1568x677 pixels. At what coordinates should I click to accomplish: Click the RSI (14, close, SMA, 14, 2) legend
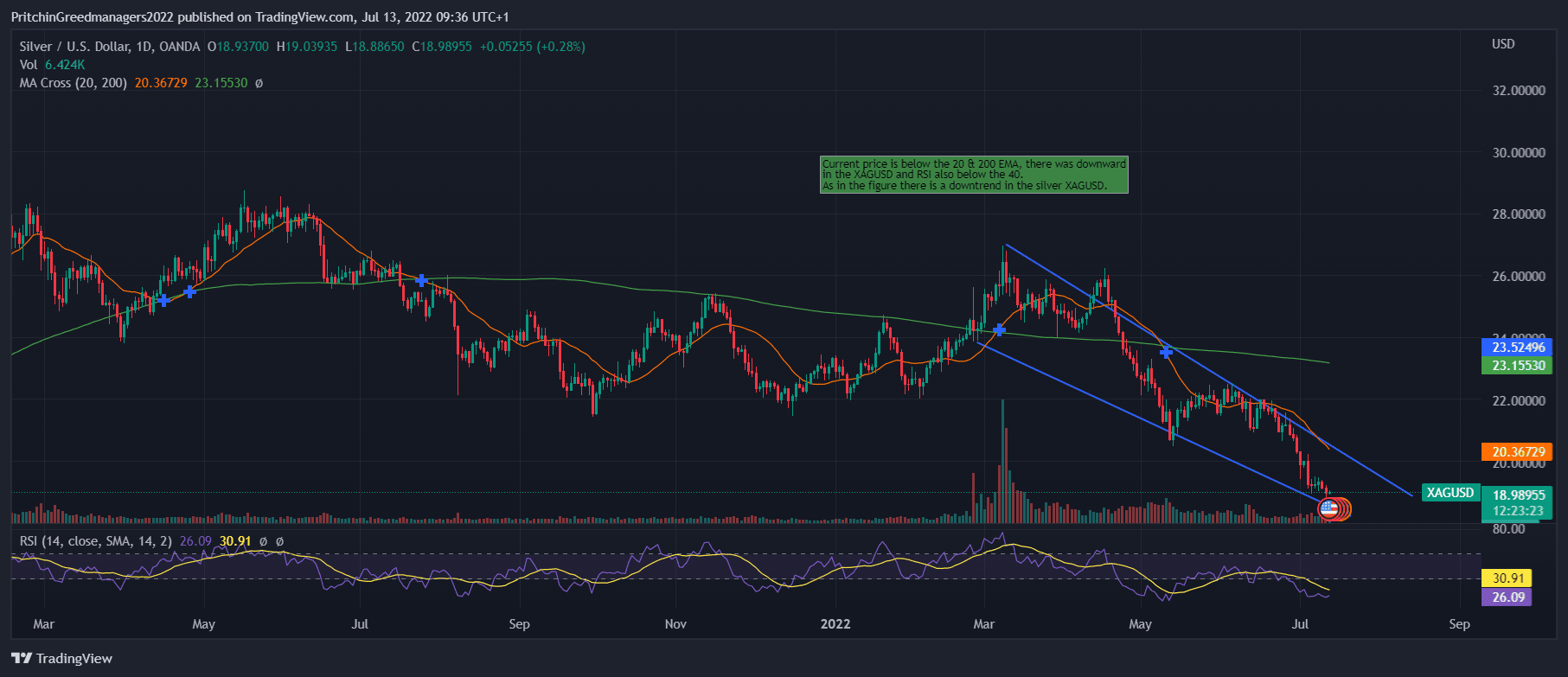point(96,541)
